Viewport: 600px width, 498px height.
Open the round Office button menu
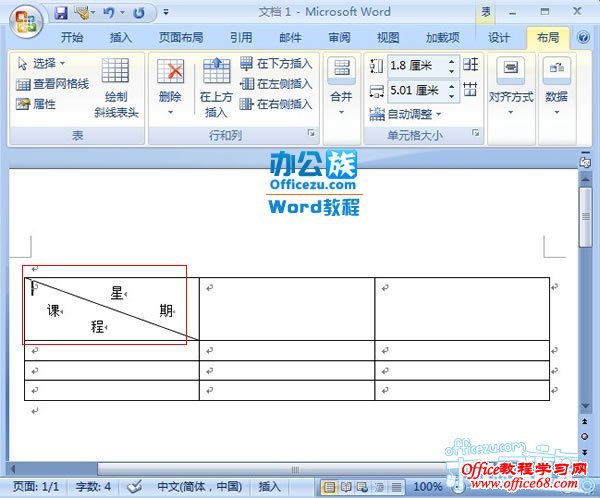[x=26, y=21]
